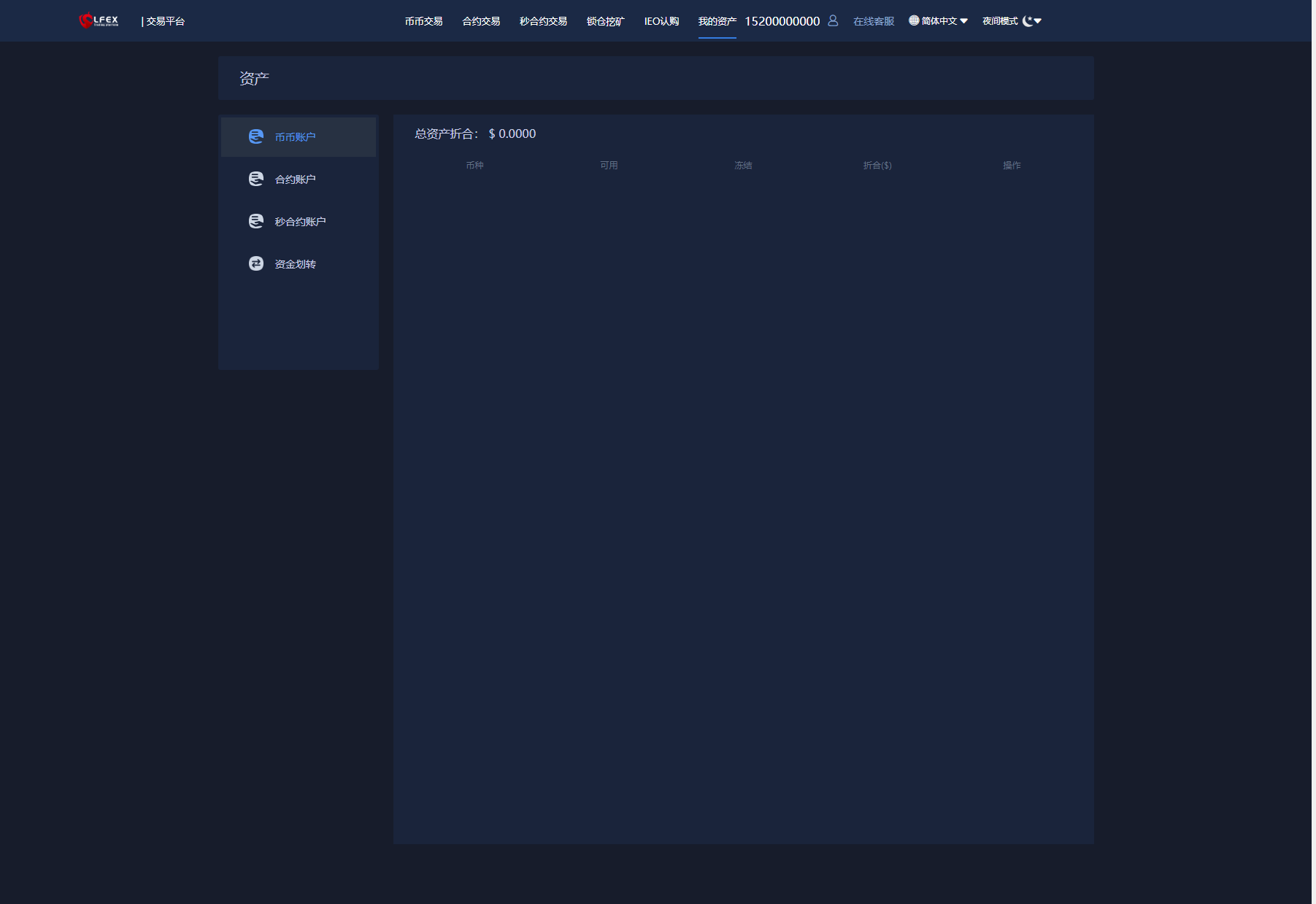Open the 合约交易 navigation item
The width and height of the screenshot is (1316, 904).
click(x=481, y=21)
